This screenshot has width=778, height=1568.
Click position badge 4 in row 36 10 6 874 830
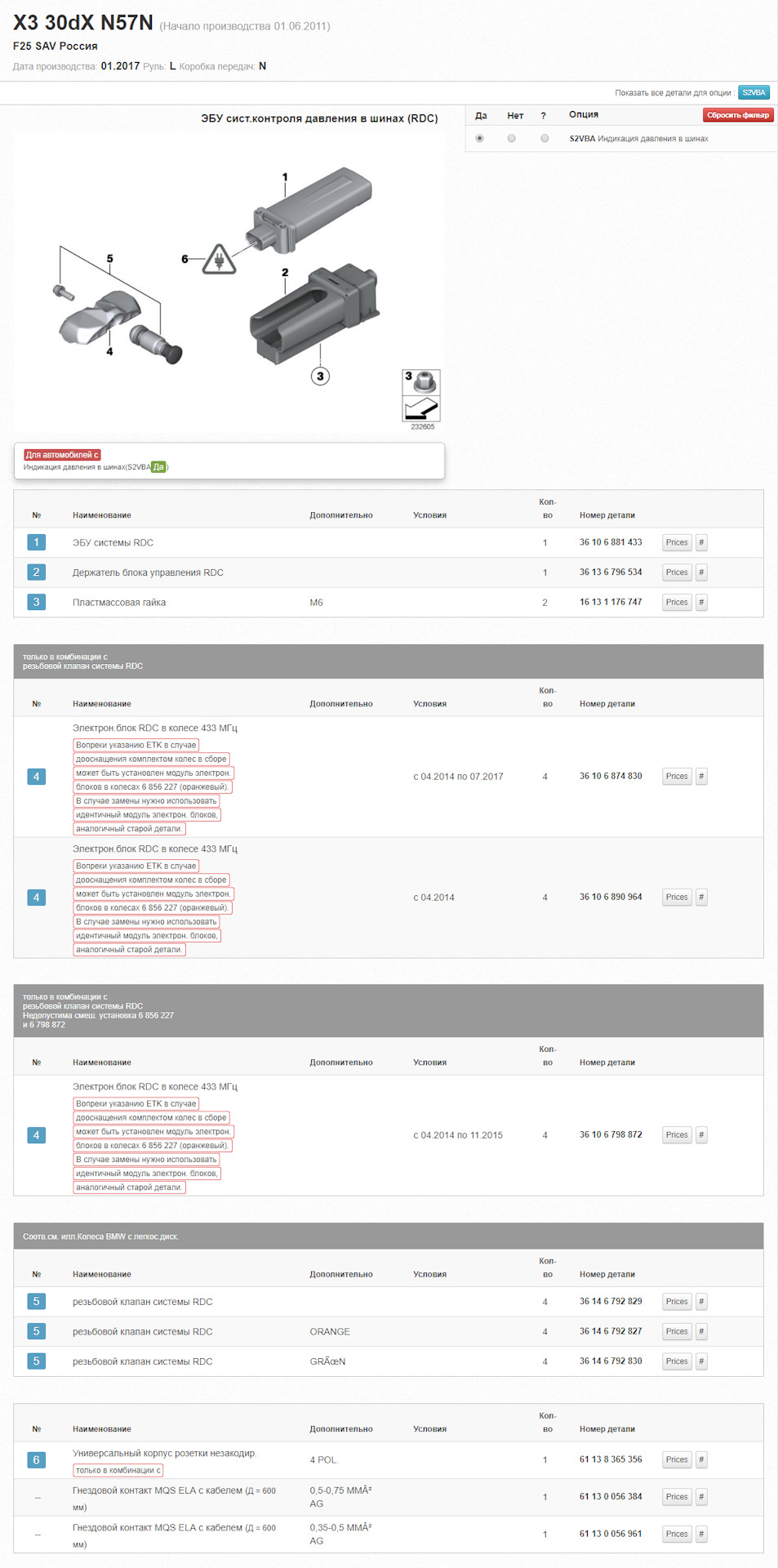point(36,776)
